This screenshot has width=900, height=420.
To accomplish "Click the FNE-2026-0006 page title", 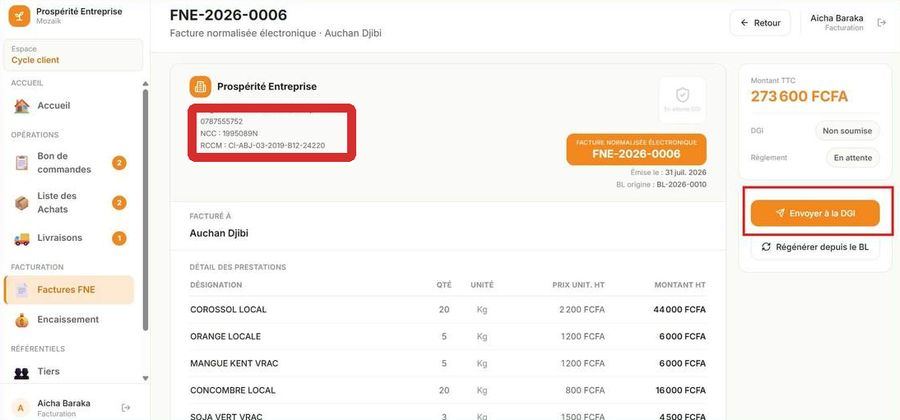I will (228, 15).
